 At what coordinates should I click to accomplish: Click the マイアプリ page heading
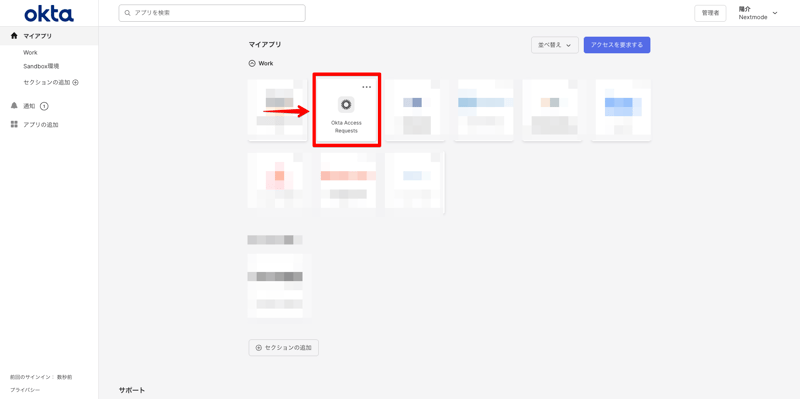(265, 45)
